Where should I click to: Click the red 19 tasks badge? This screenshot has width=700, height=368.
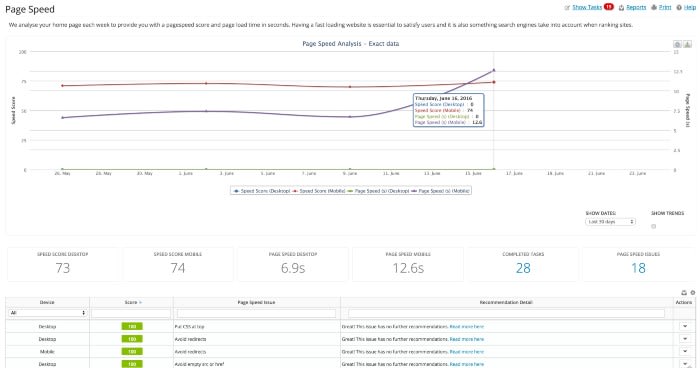click(608, 7)
